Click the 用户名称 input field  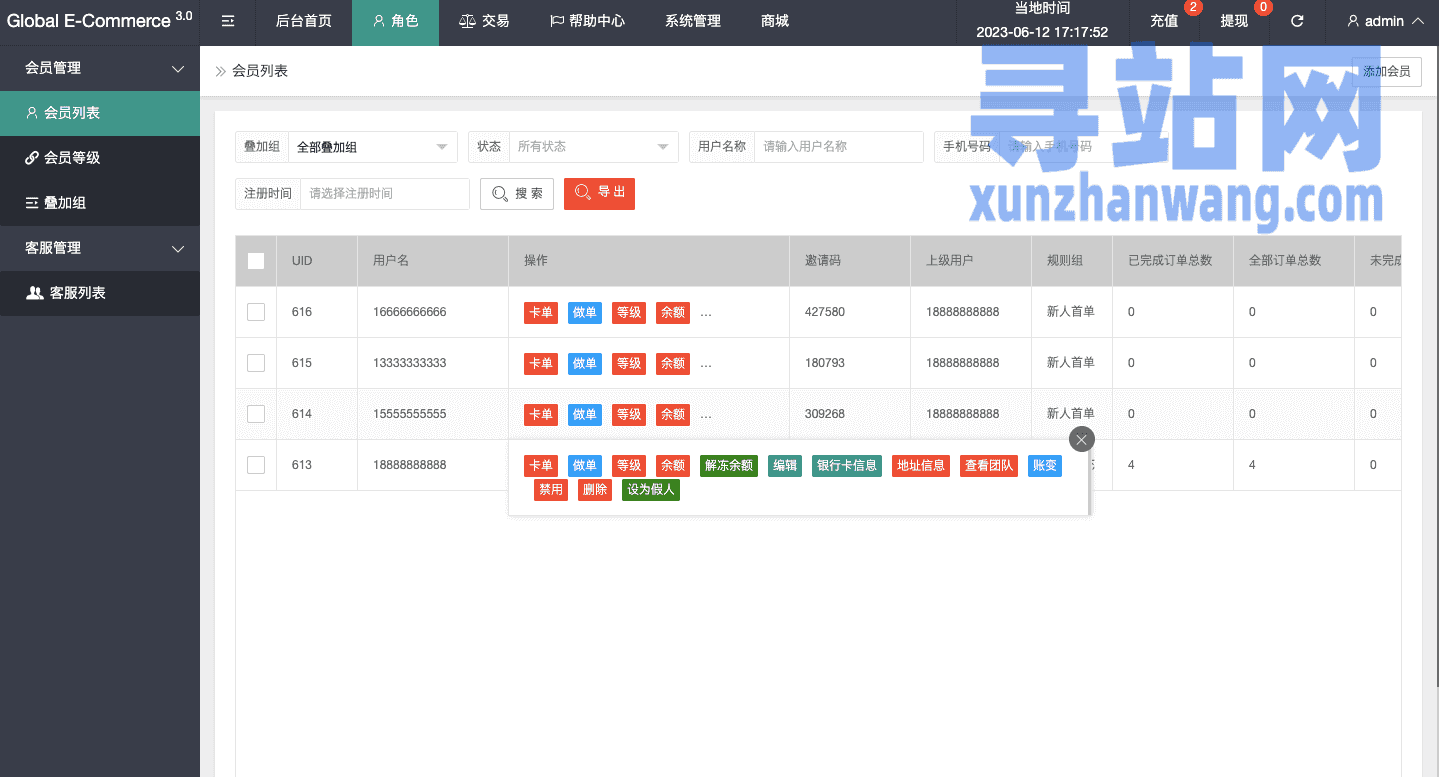pyautogui.click(x=838, y=147)
